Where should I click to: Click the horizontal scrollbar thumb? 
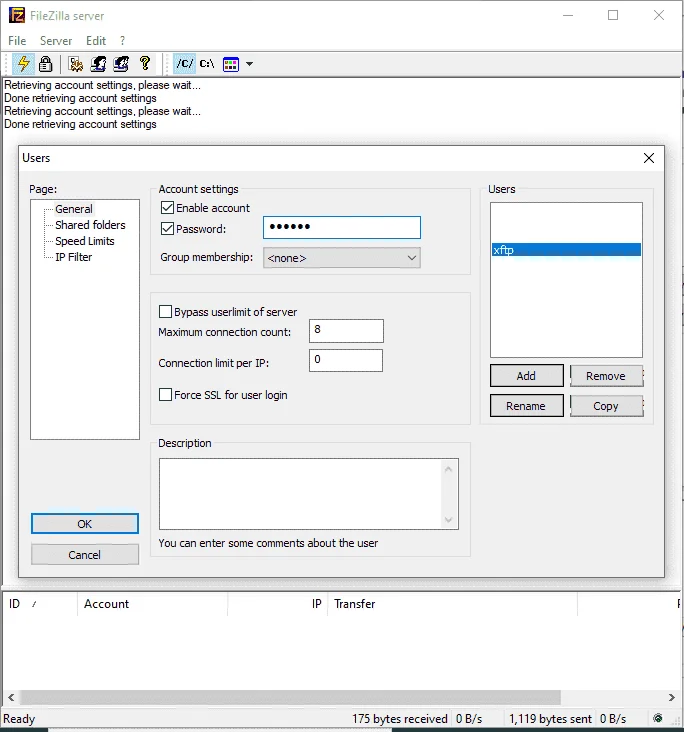coord(291,697)
